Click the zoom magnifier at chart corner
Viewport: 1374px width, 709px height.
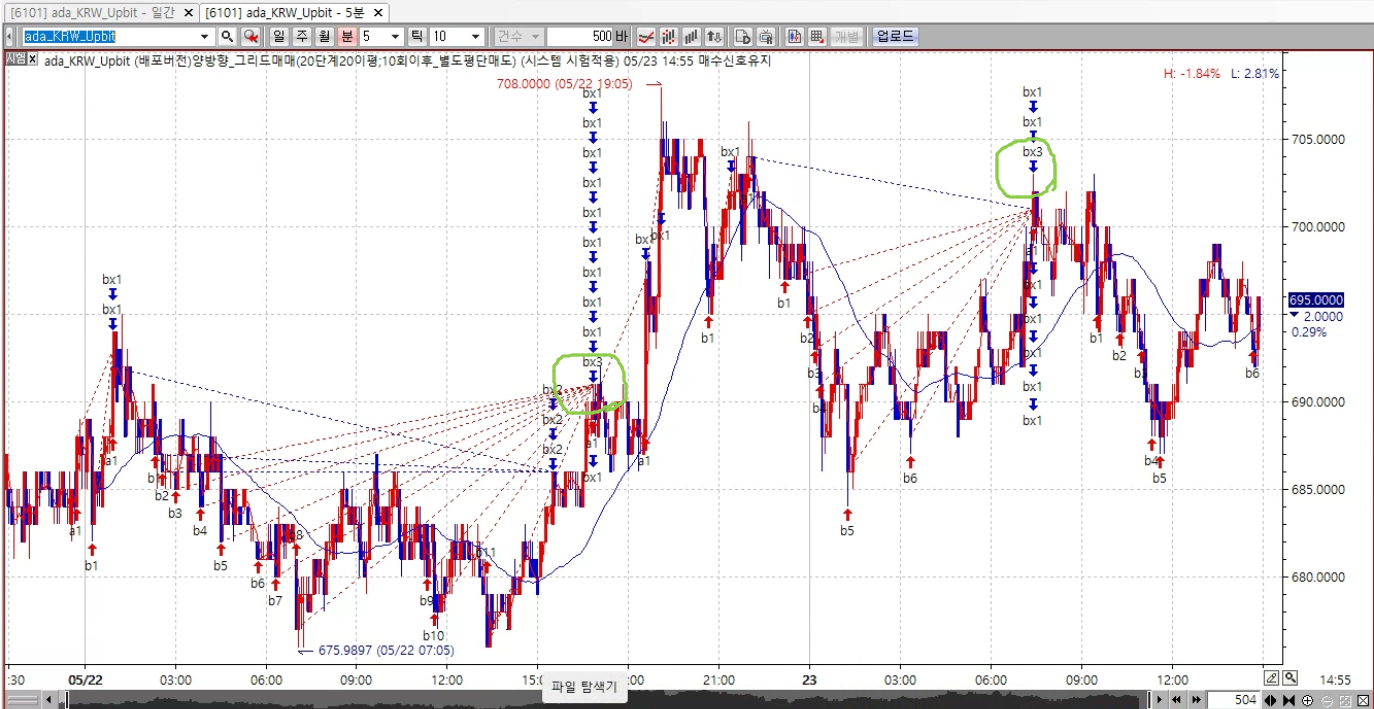coord(1290,677)
